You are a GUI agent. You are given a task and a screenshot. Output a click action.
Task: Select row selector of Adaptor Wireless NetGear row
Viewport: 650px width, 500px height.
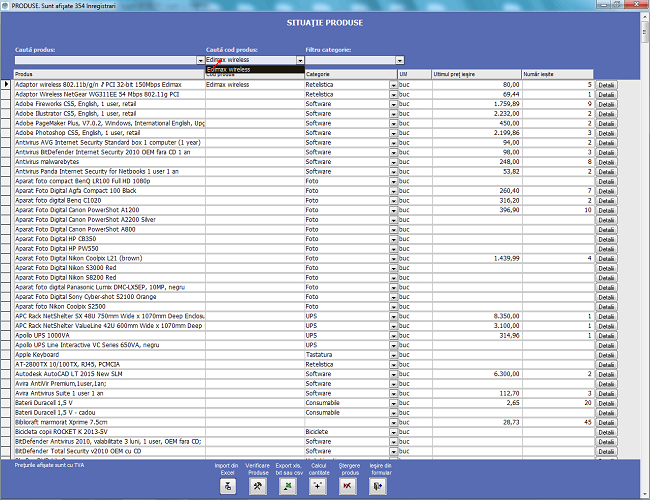coord(5,95)
